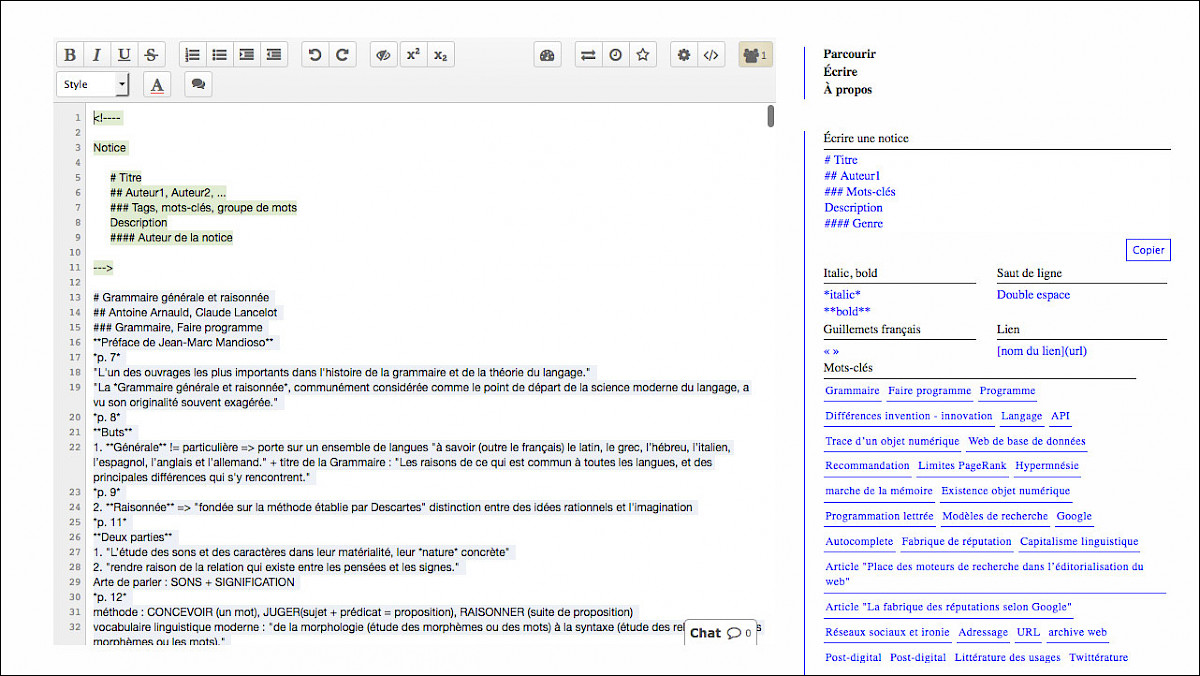The width and height of the screenshot is (1200, 676).
Task: Toggle strikethrough formatting
Action: 150,55
